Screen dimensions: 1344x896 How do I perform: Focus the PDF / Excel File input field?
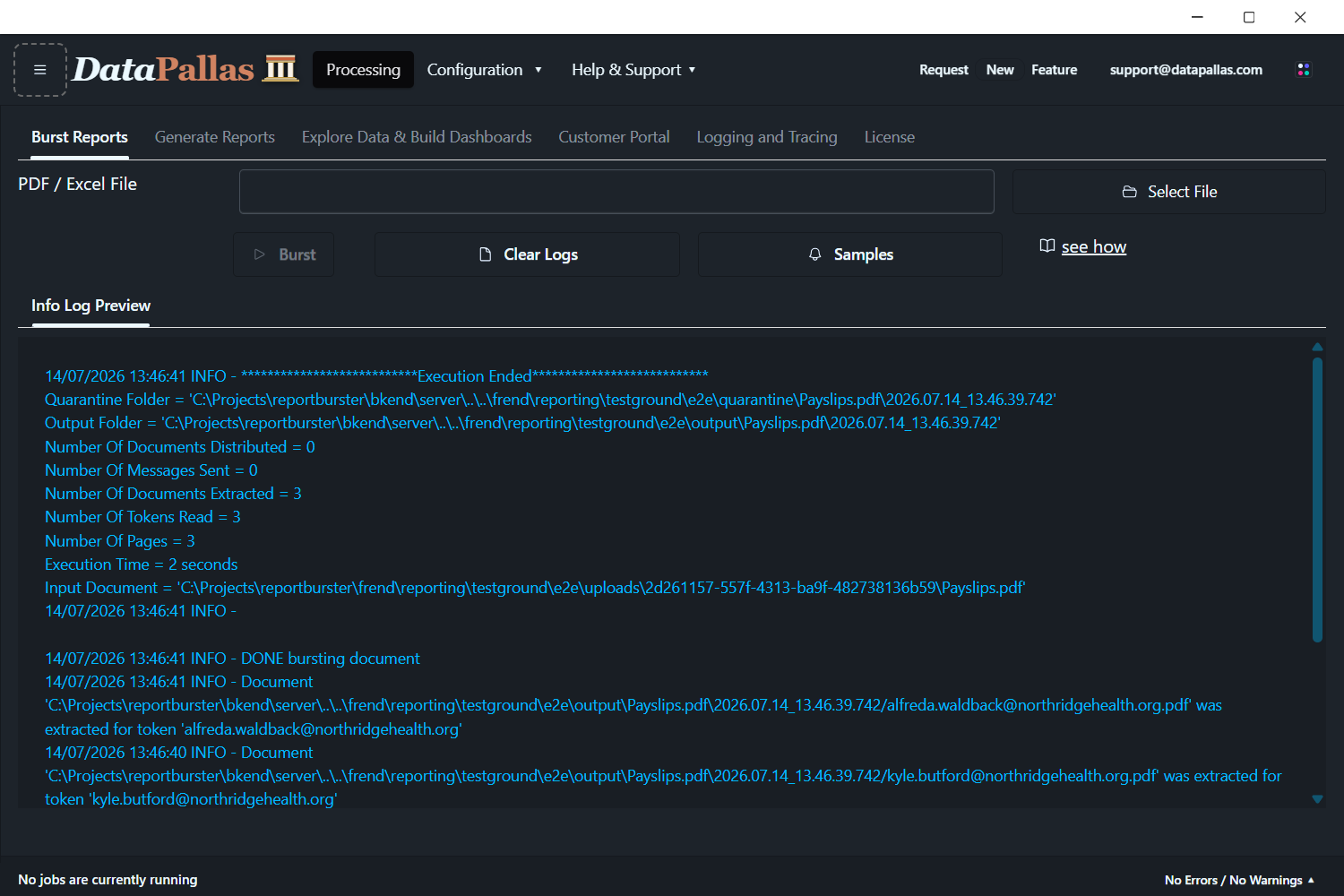616,192
